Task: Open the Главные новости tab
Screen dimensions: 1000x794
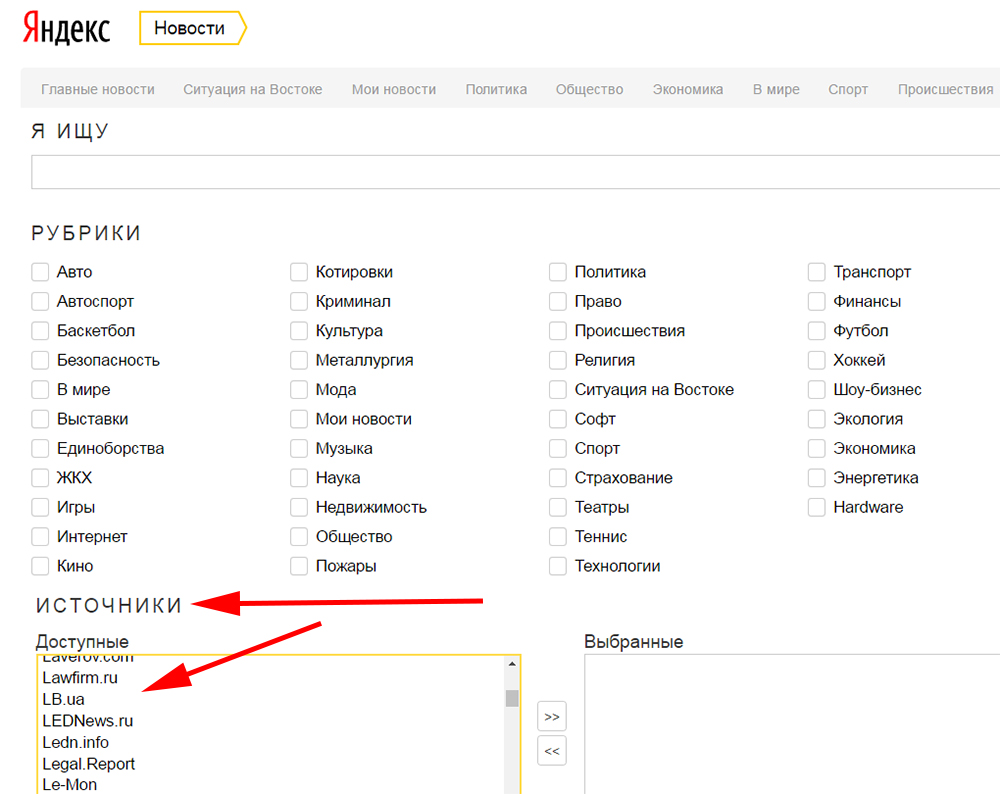Action: [98, 89]
